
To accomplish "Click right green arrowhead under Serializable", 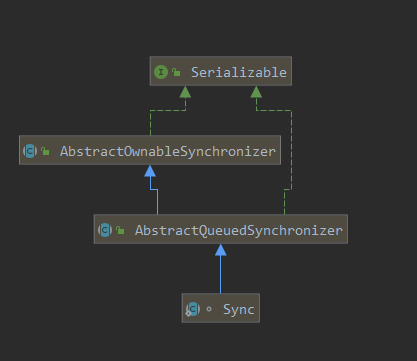I will coord(256,92).
